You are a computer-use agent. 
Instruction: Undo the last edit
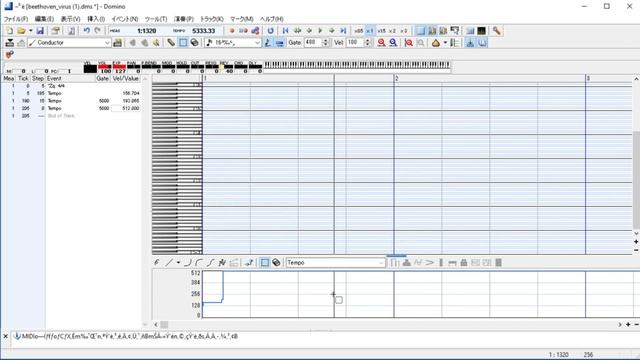(87, 31)
